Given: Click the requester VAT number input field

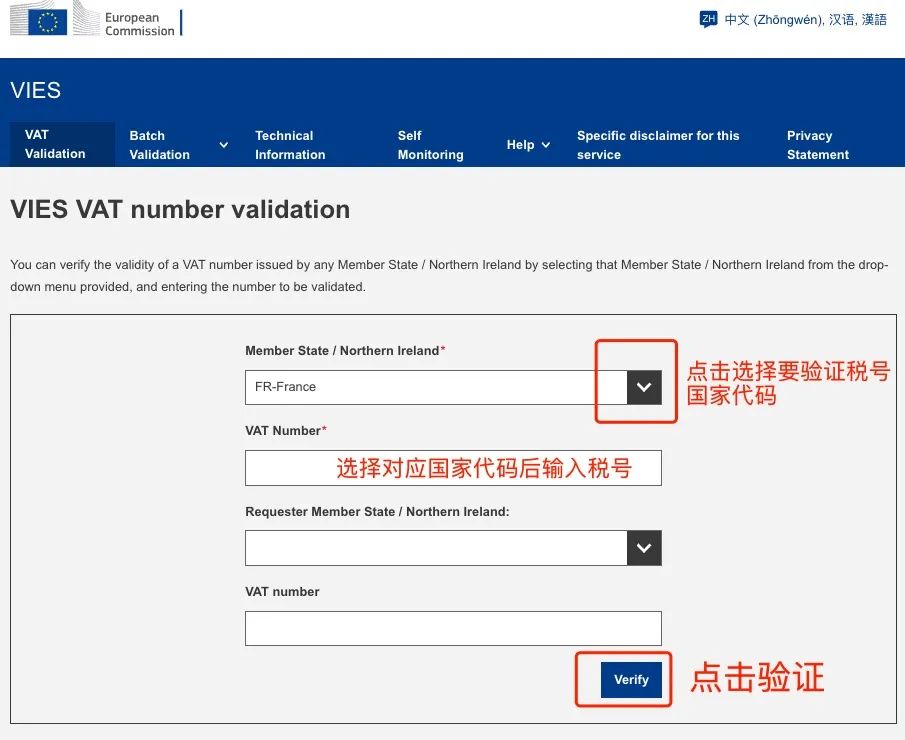Looking at the screenshot, I should 453,628.
